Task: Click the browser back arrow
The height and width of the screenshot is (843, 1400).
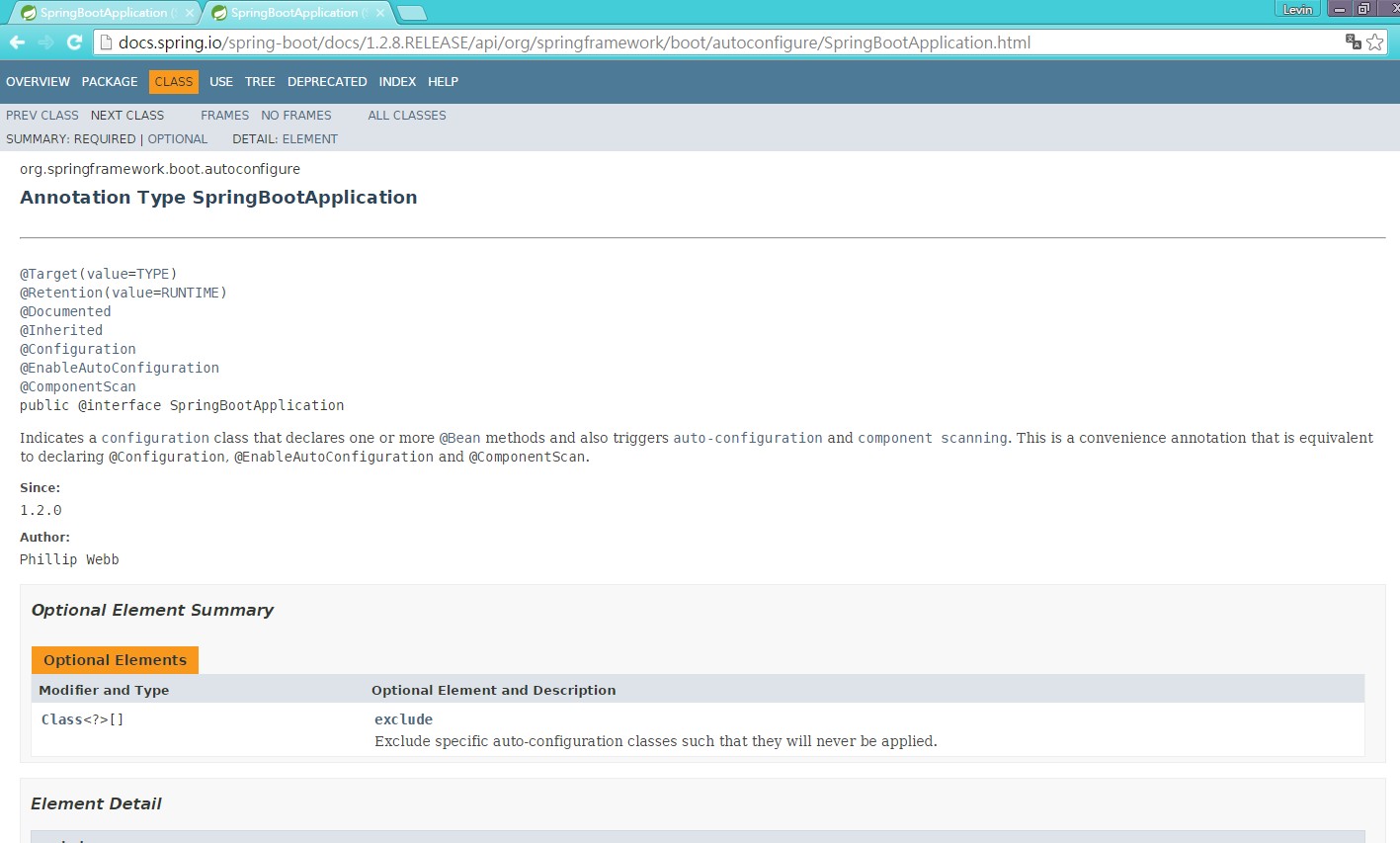Action: (18, 42)
